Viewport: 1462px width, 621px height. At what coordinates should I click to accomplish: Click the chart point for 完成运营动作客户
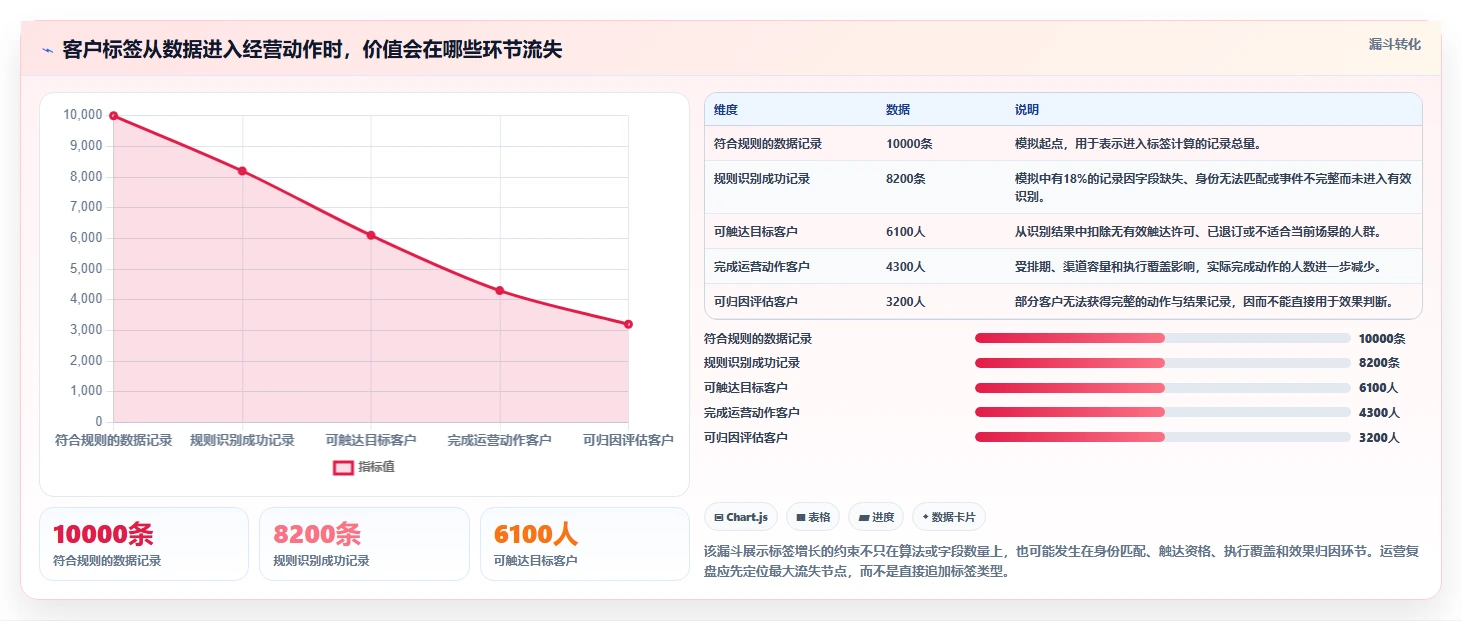[x=500, y=290]
